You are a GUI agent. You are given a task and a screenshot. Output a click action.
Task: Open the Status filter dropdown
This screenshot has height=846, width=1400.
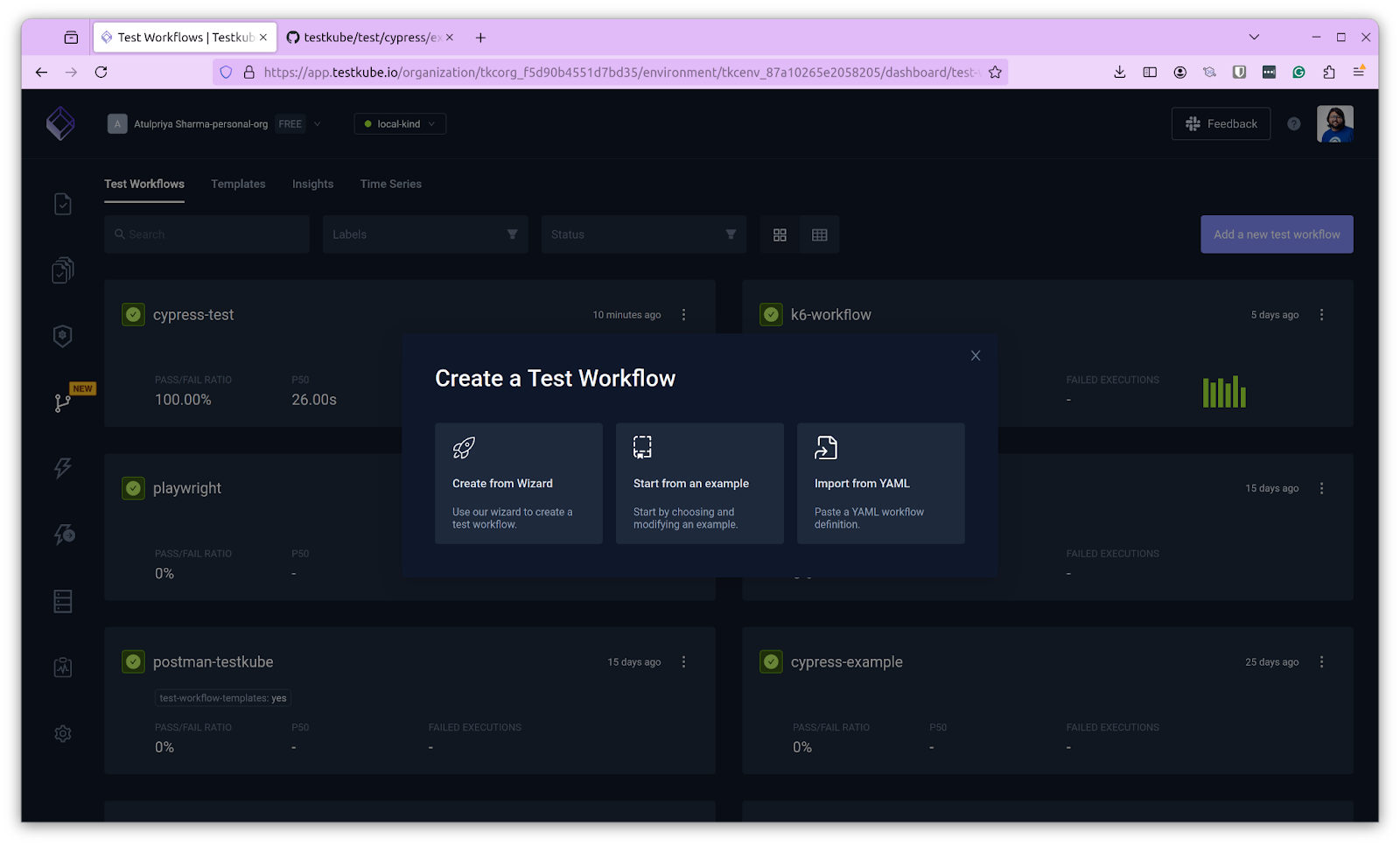coord(644,234)
